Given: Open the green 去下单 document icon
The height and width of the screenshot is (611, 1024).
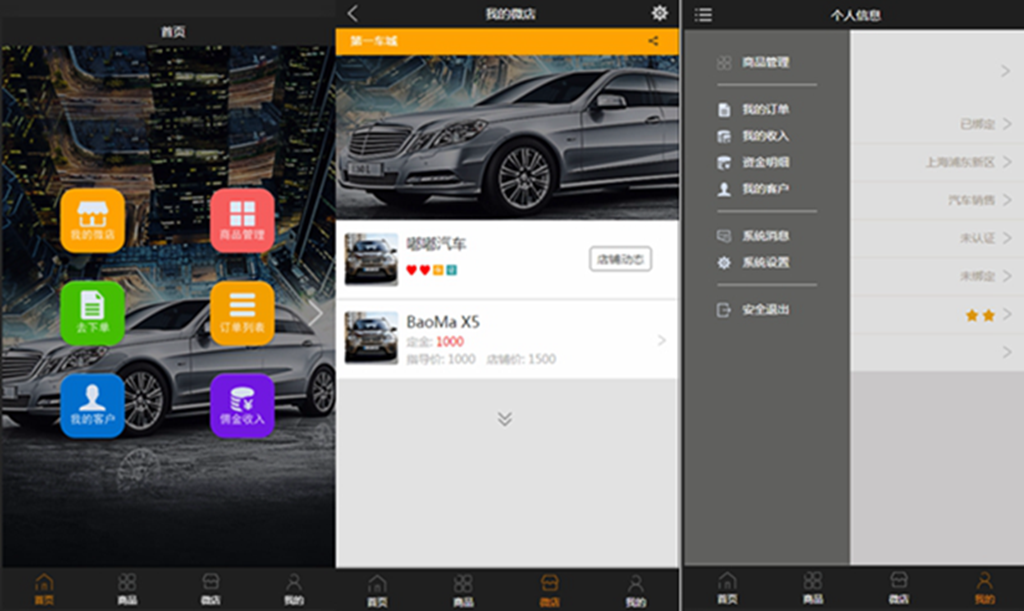Looking at the screenshot, I should [x=92, y=312].
